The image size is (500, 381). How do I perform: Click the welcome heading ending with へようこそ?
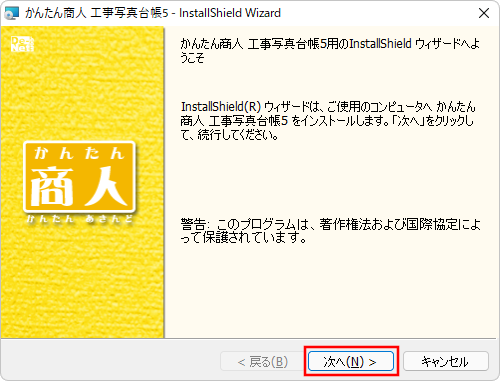pos(330,50)
